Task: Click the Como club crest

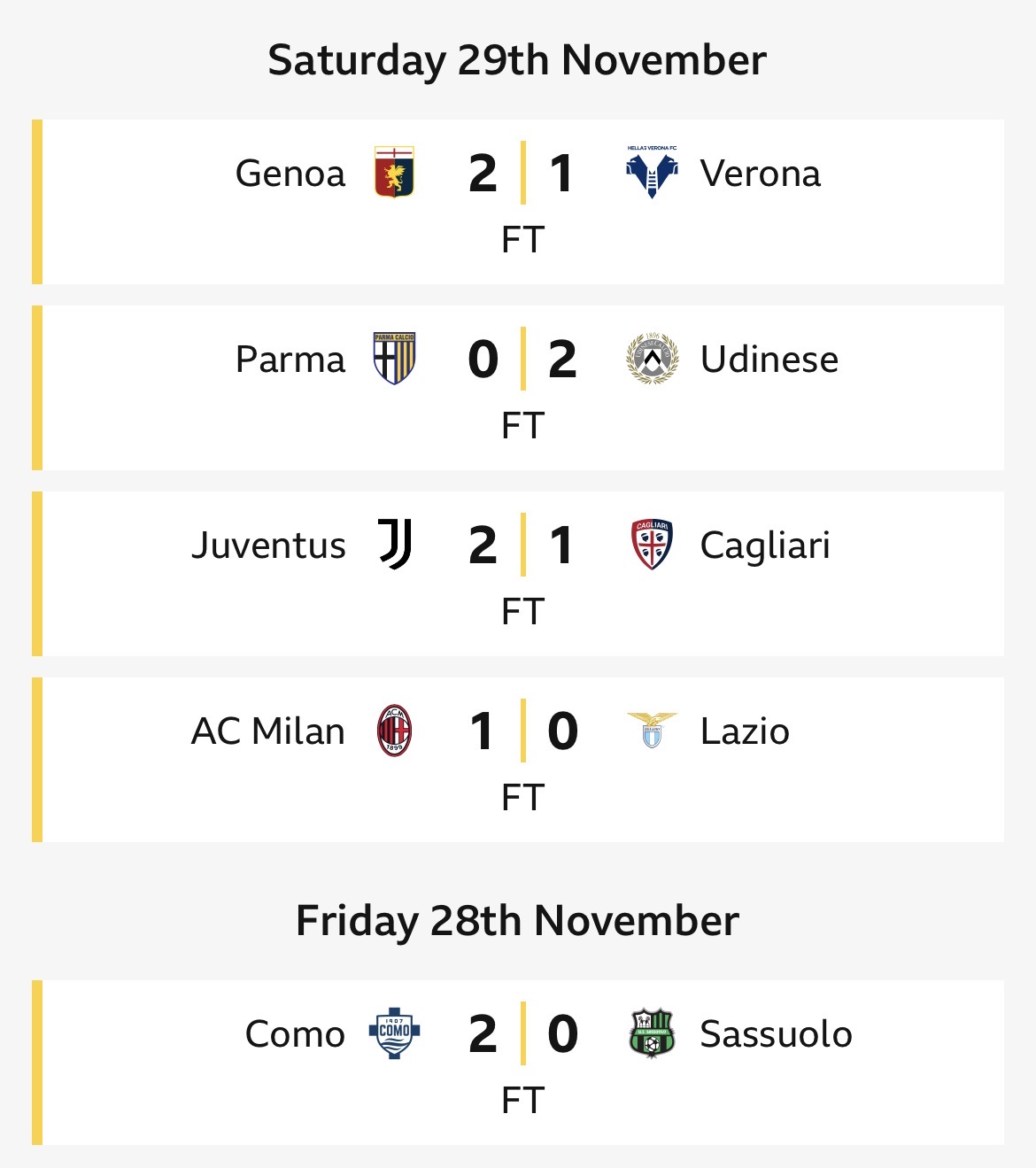Action: [394, 1033]
